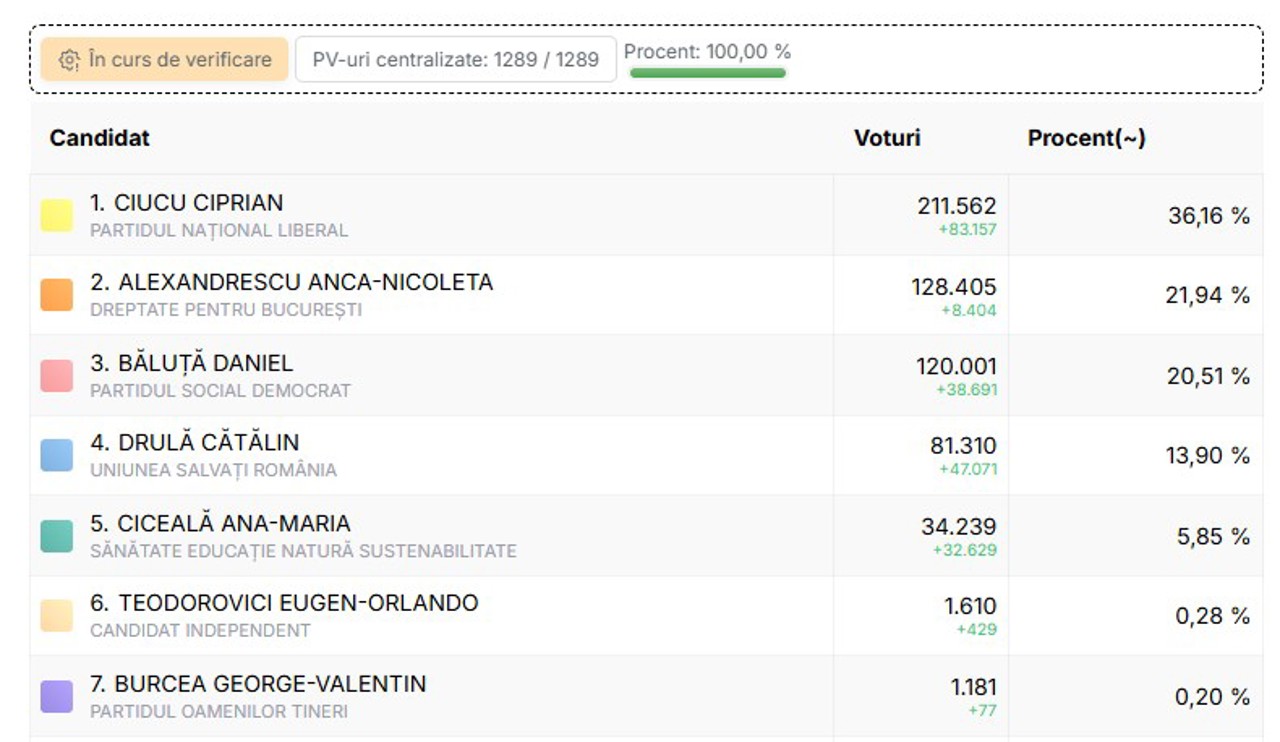Image resolution: width=1280 pixels, height=742 pixels.
Task: Sort by the Voturi column header
Action: 887,138
